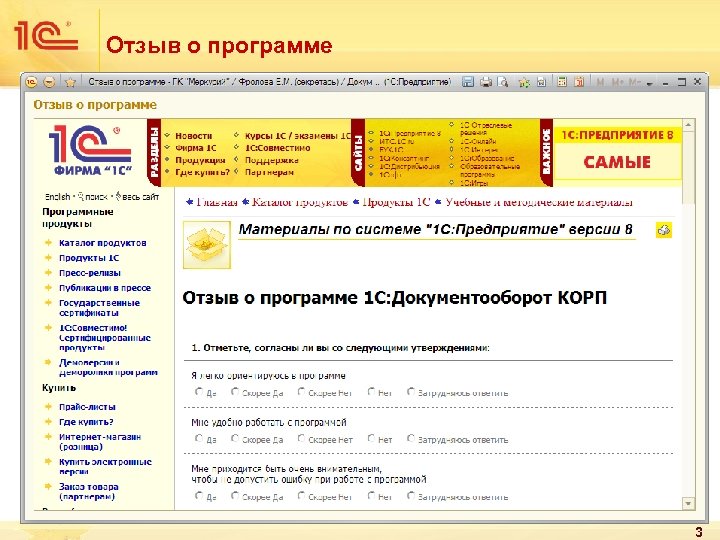Click the 1С:ПРЕДПРИЯТИЕ 8 САМЫЕ banner
This screenshot has width=720, height=540.
(617, 152)
